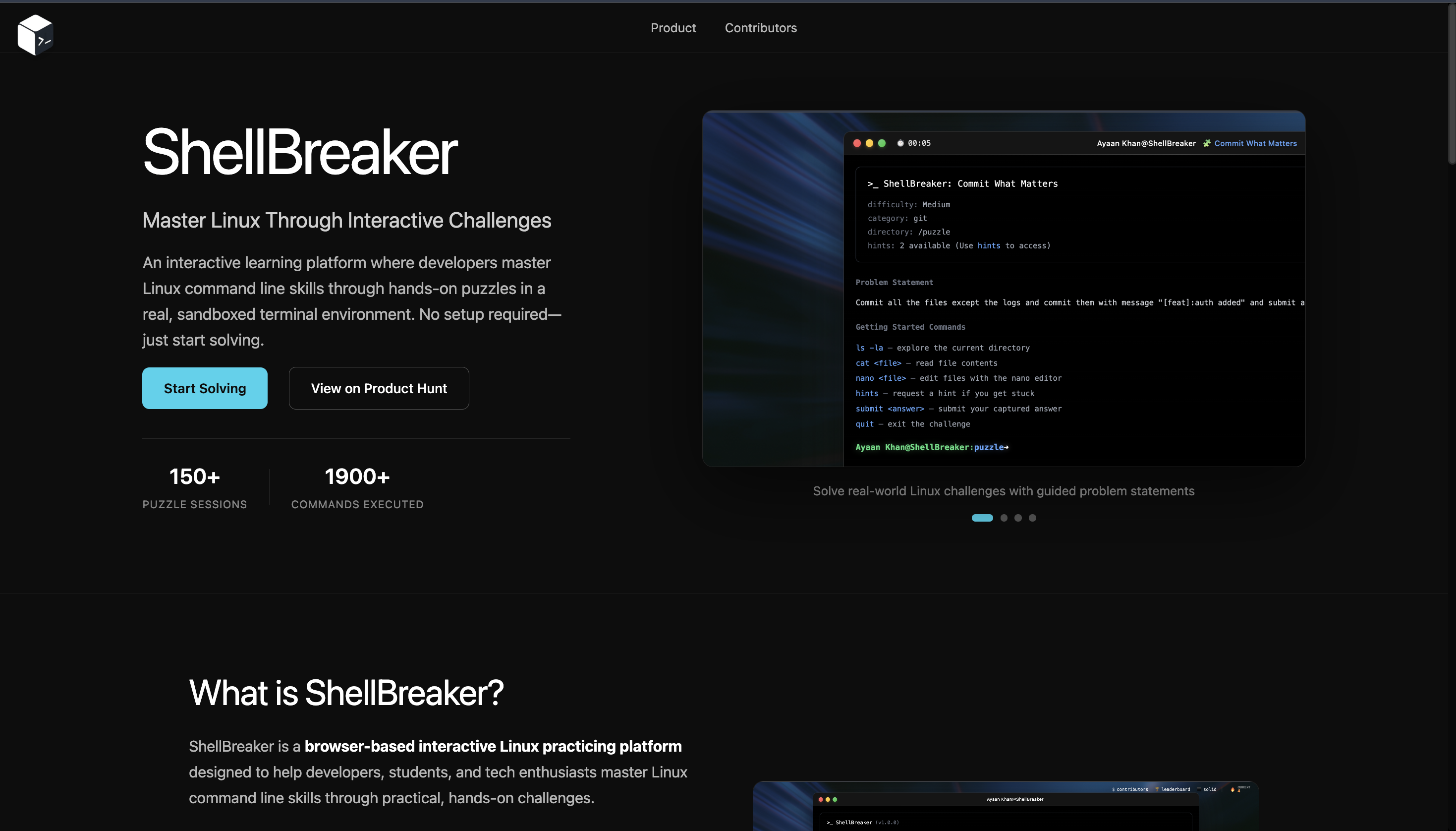Click the leaderboard label in the mockup navbar
Viewport: 1456px width, 831px height.
pos(1176,789)
